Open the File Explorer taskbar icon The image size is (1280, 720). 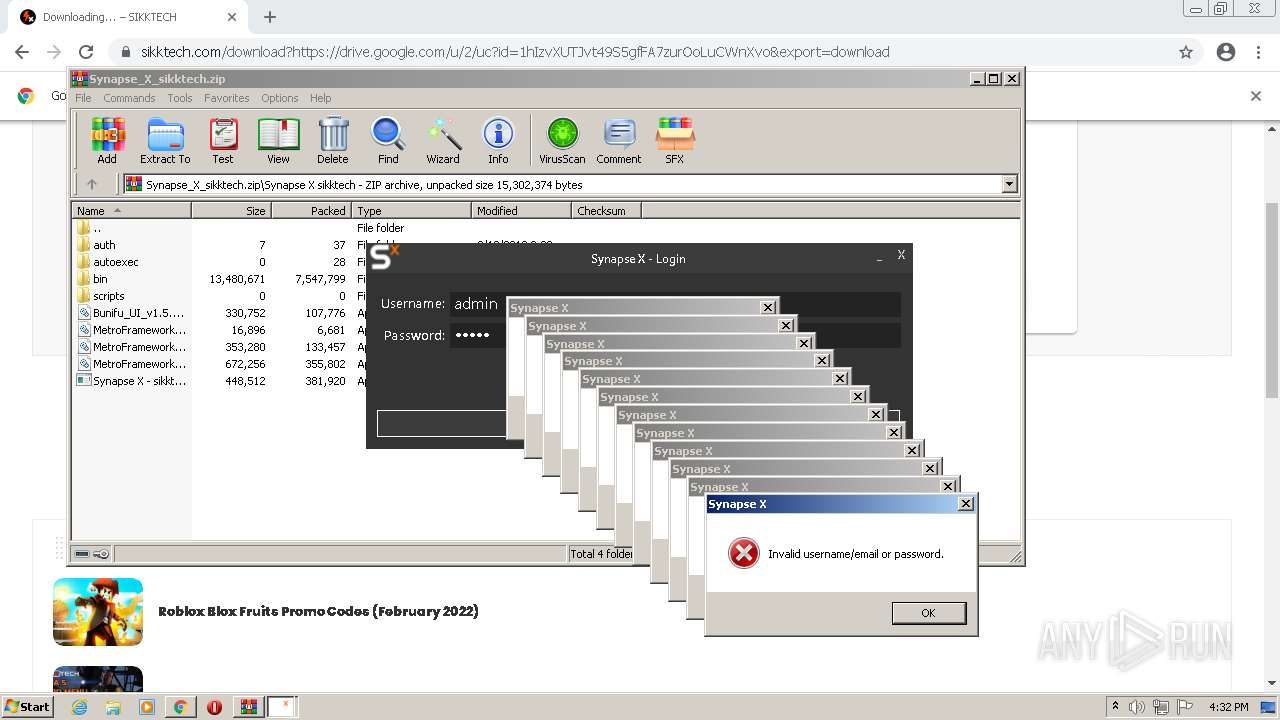(113, 707)
